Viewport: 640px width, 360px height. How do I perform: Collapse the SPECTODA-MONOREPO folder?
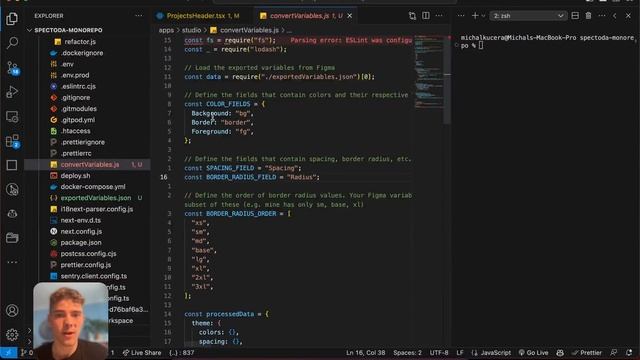pyautogui.click(x=68, y=30)
